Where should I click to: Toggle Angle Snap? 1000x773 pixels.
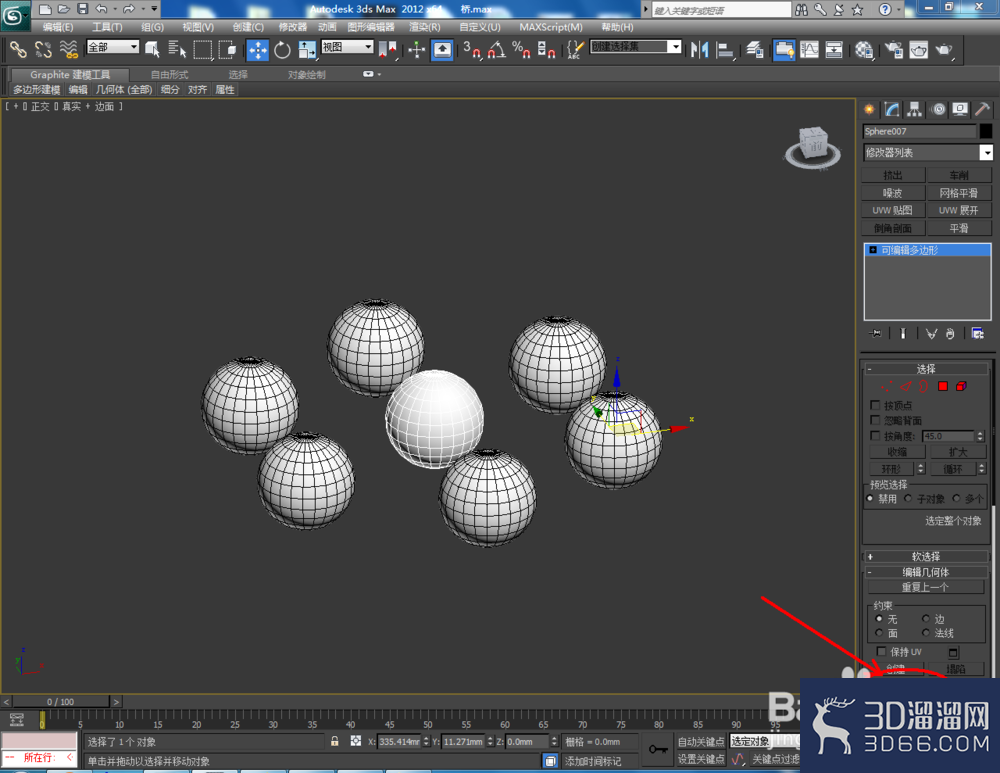[x=497, y=50]
